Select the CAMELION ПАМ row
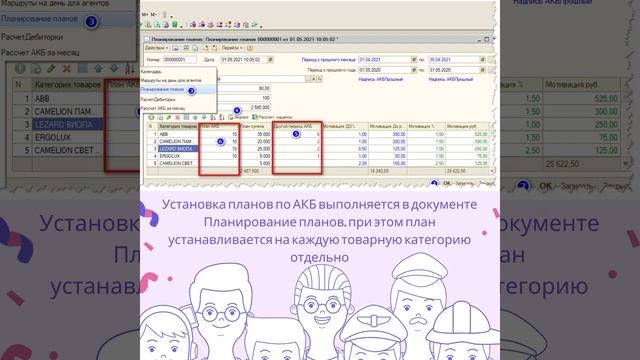The image size is (640, 360). pyautogui.click(x=178, y=141)
